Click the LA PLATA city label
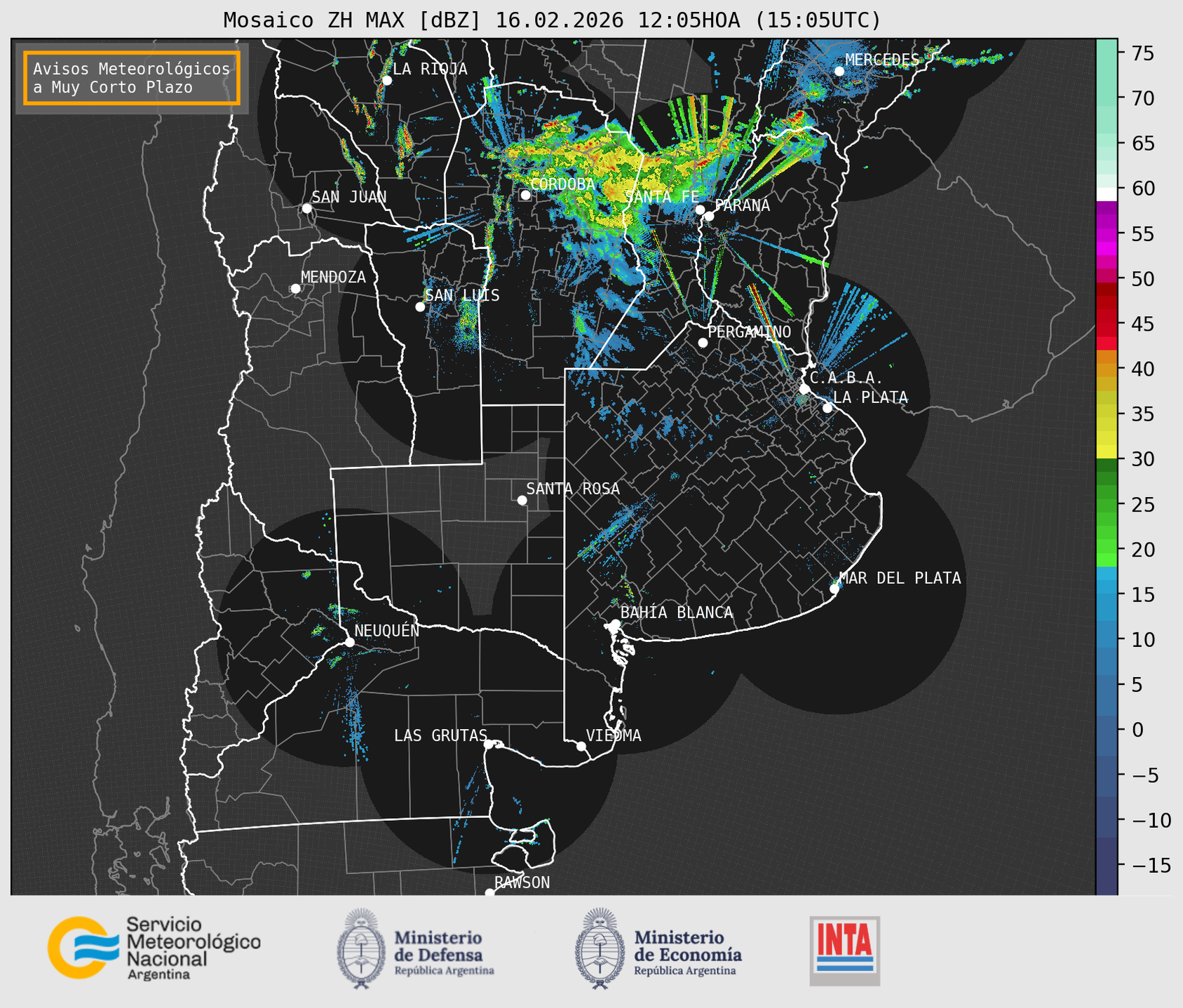 pos(870,397)
